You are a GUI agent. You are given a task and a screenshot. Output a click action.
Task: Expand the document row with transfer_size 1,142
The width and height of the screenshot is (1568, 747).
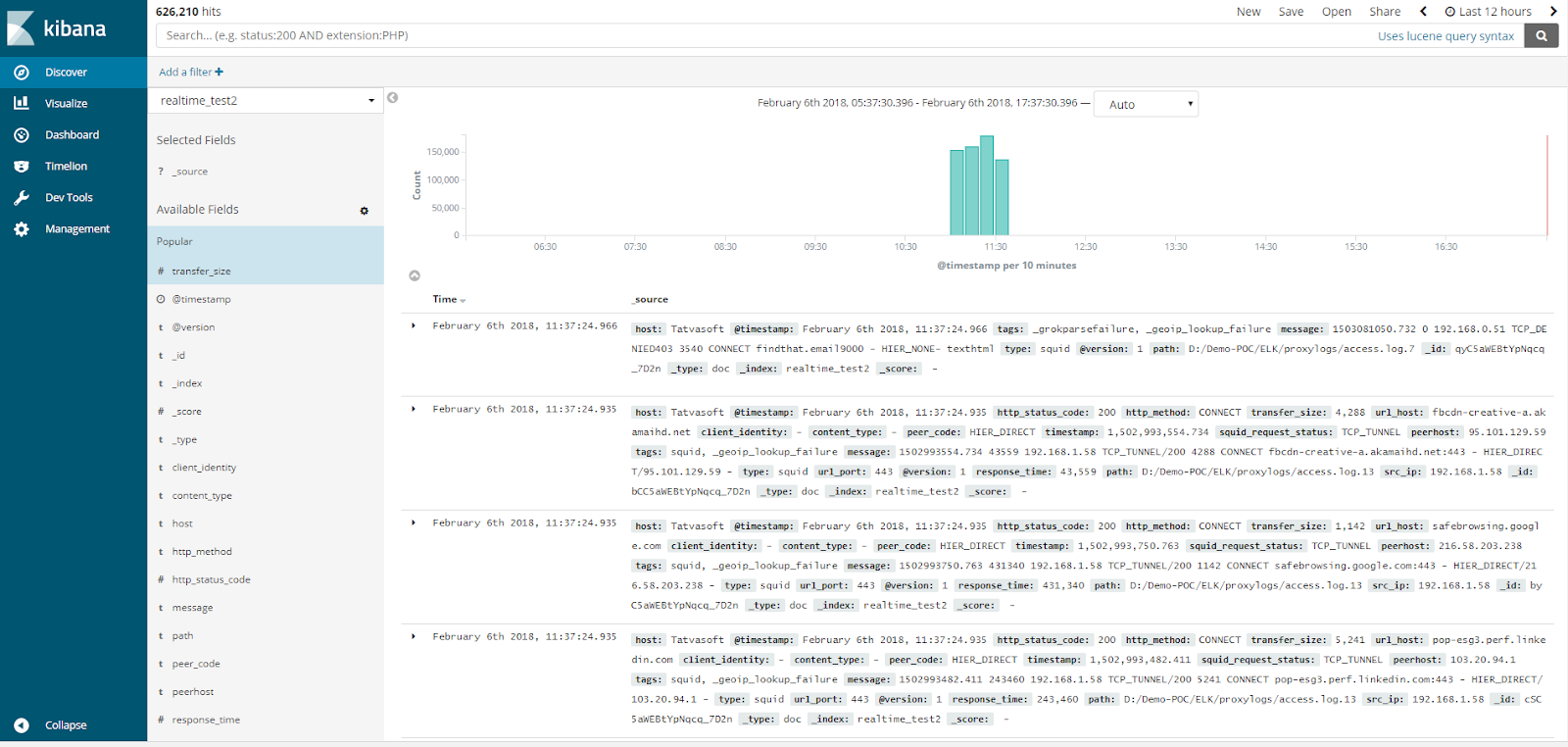pos(414,523)
